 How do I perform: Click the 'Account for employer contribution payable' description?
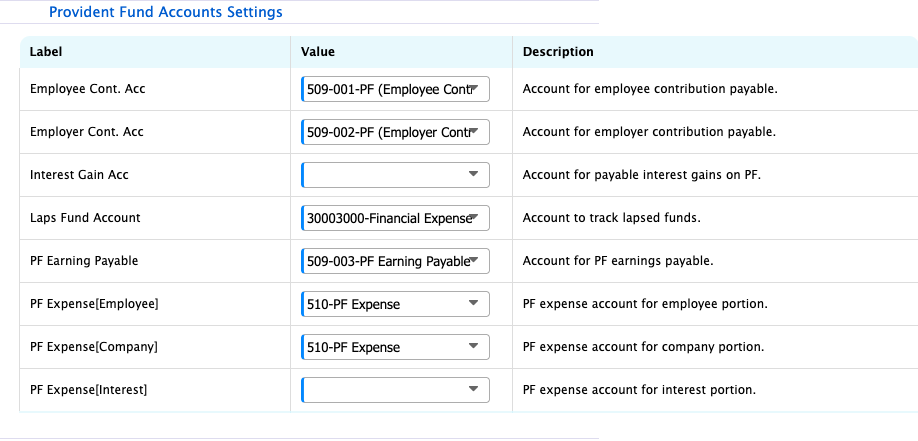[649, 132]
